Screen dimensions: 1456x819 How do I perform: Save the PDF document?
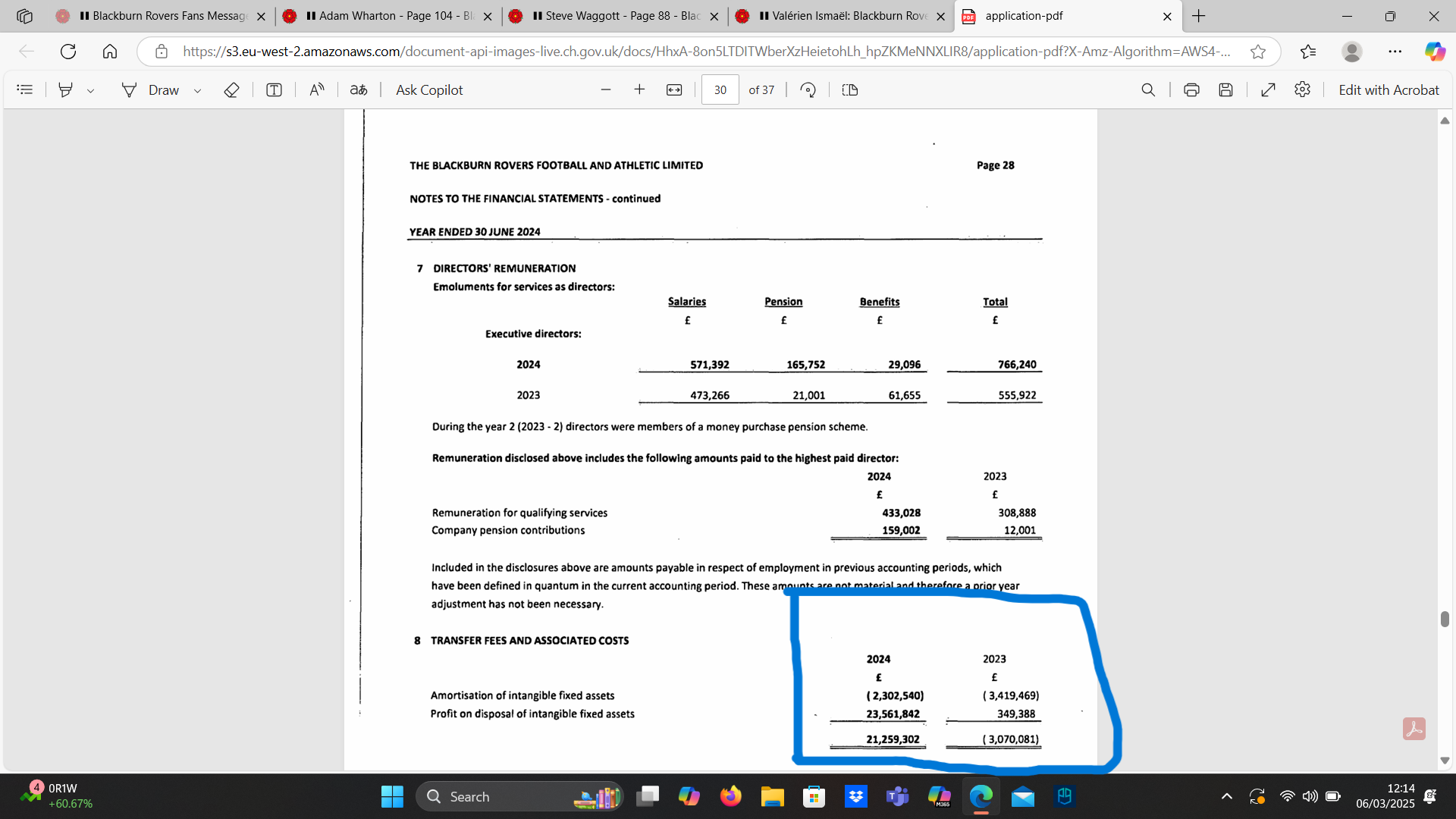coord(1225,89)
